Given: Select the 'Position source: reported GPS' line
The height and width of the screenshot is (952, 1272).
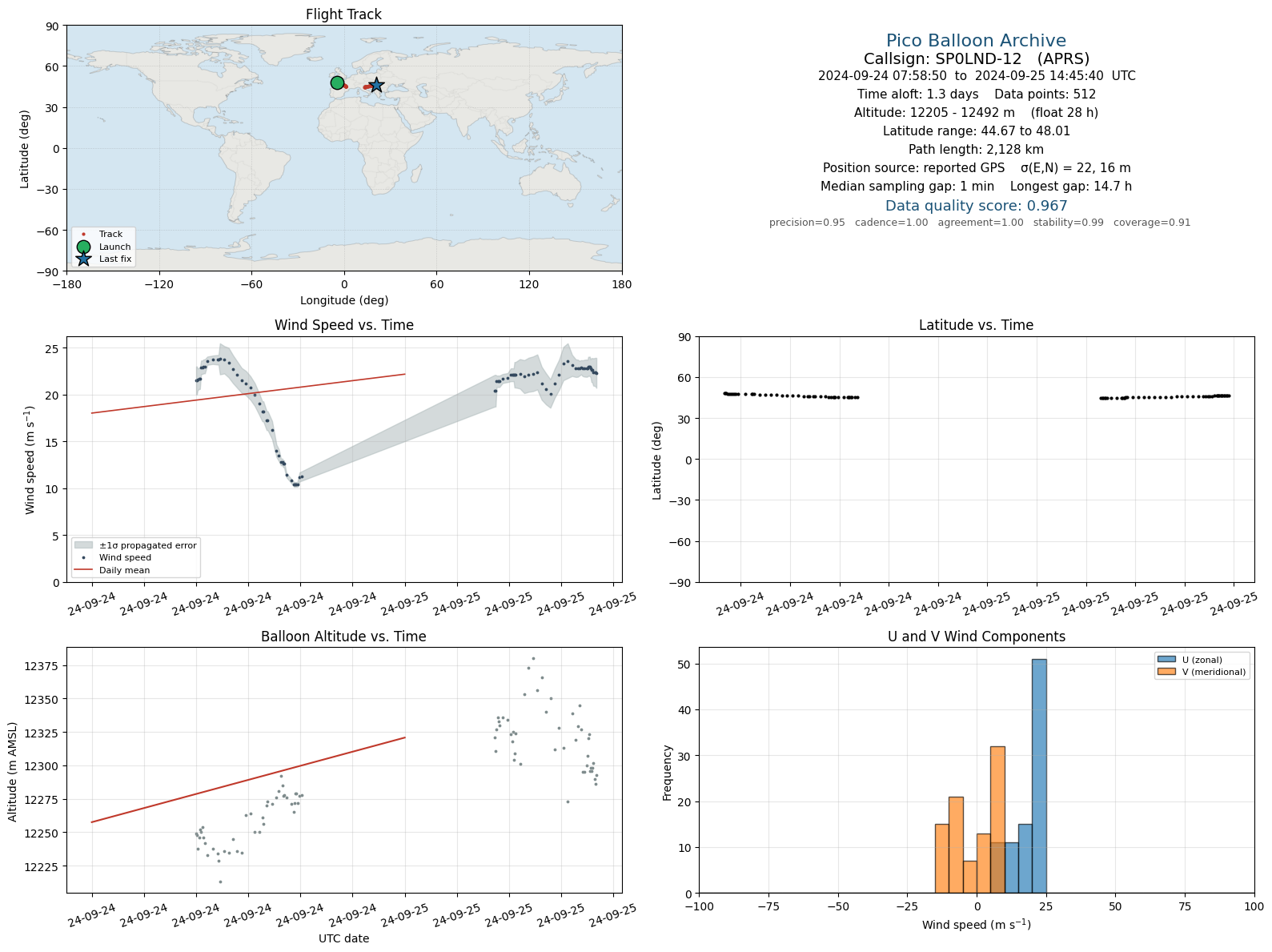Looking at the screenshot, I should tap(976, 168).
